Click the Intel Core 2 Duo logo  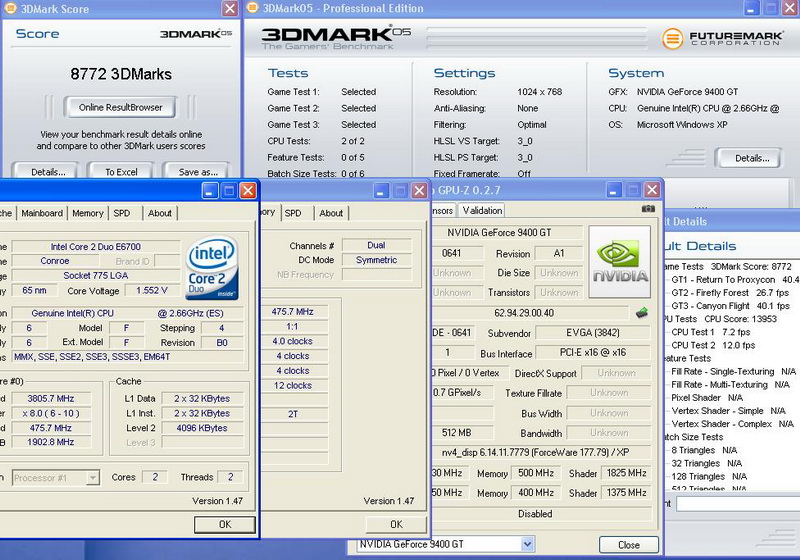click(x=212, y=267)
